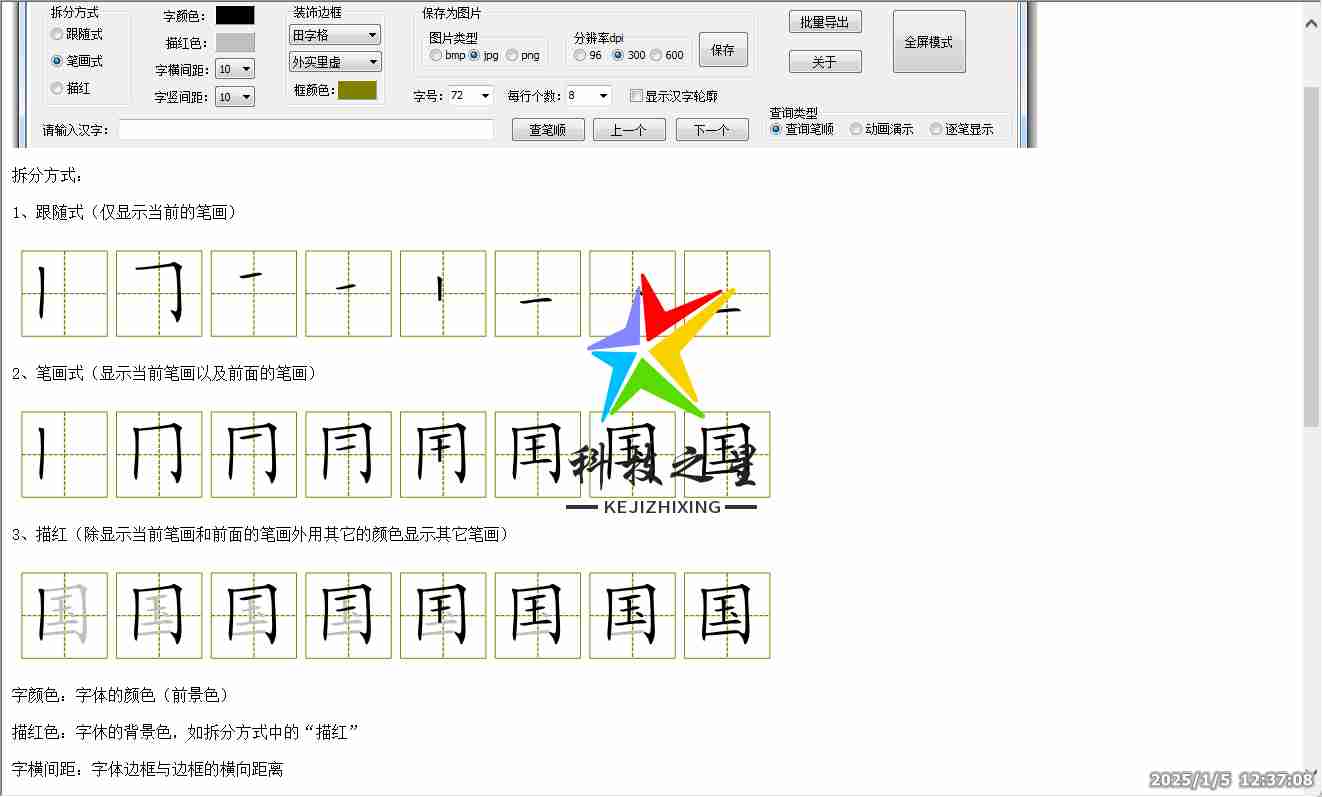Screen dimensions: 1322x797
Task: Open the 外实里虚 frame style dropdown
Action: (x=334, y=61)
